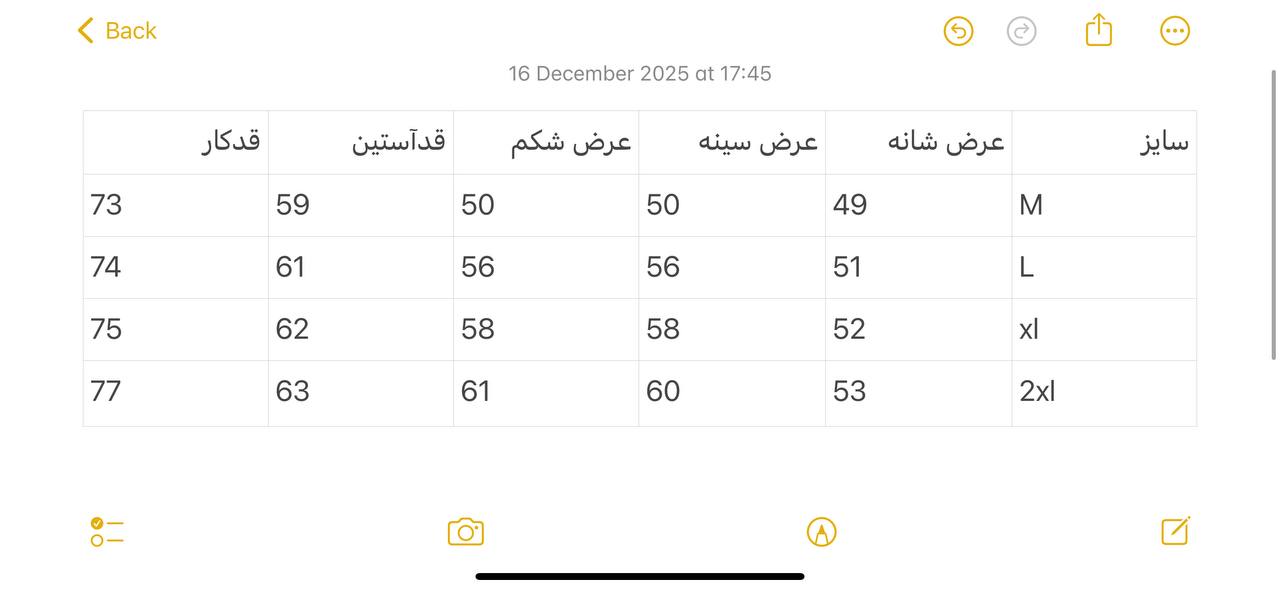Select the سایز column header cell
The height and width of the screenshot is (591, 1280).
coord(1104,142)
